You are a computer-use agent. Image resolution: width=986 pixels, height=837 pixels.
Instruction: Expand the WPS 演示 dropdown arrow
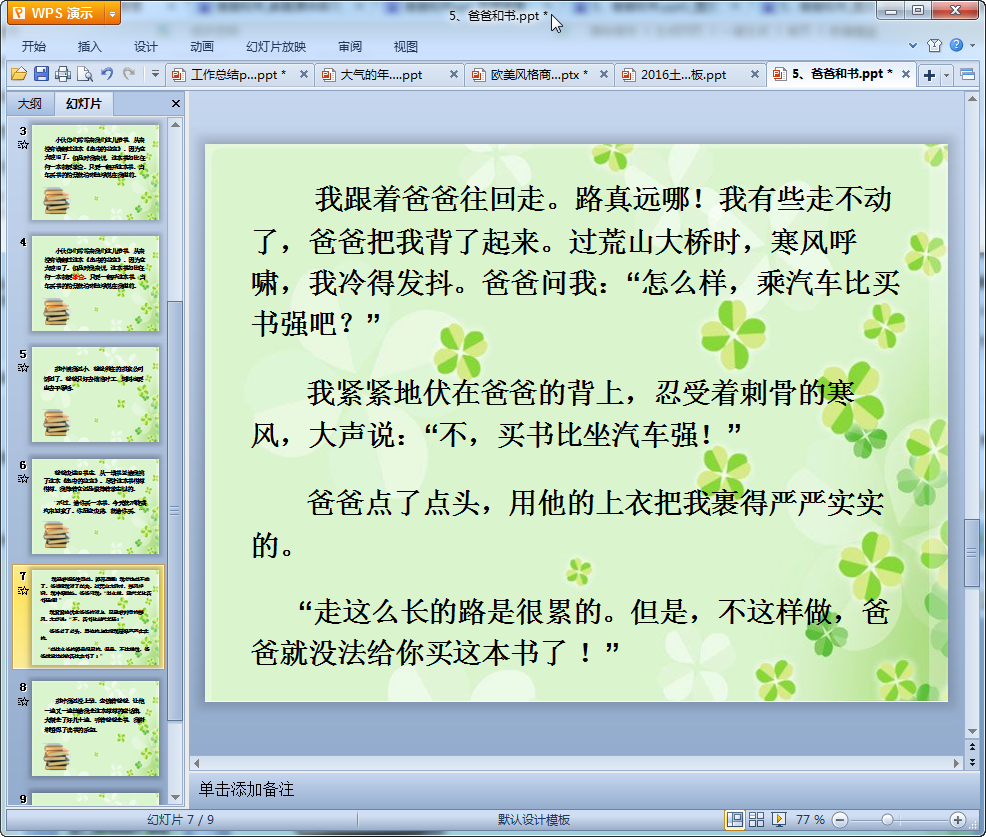point(113,13)
